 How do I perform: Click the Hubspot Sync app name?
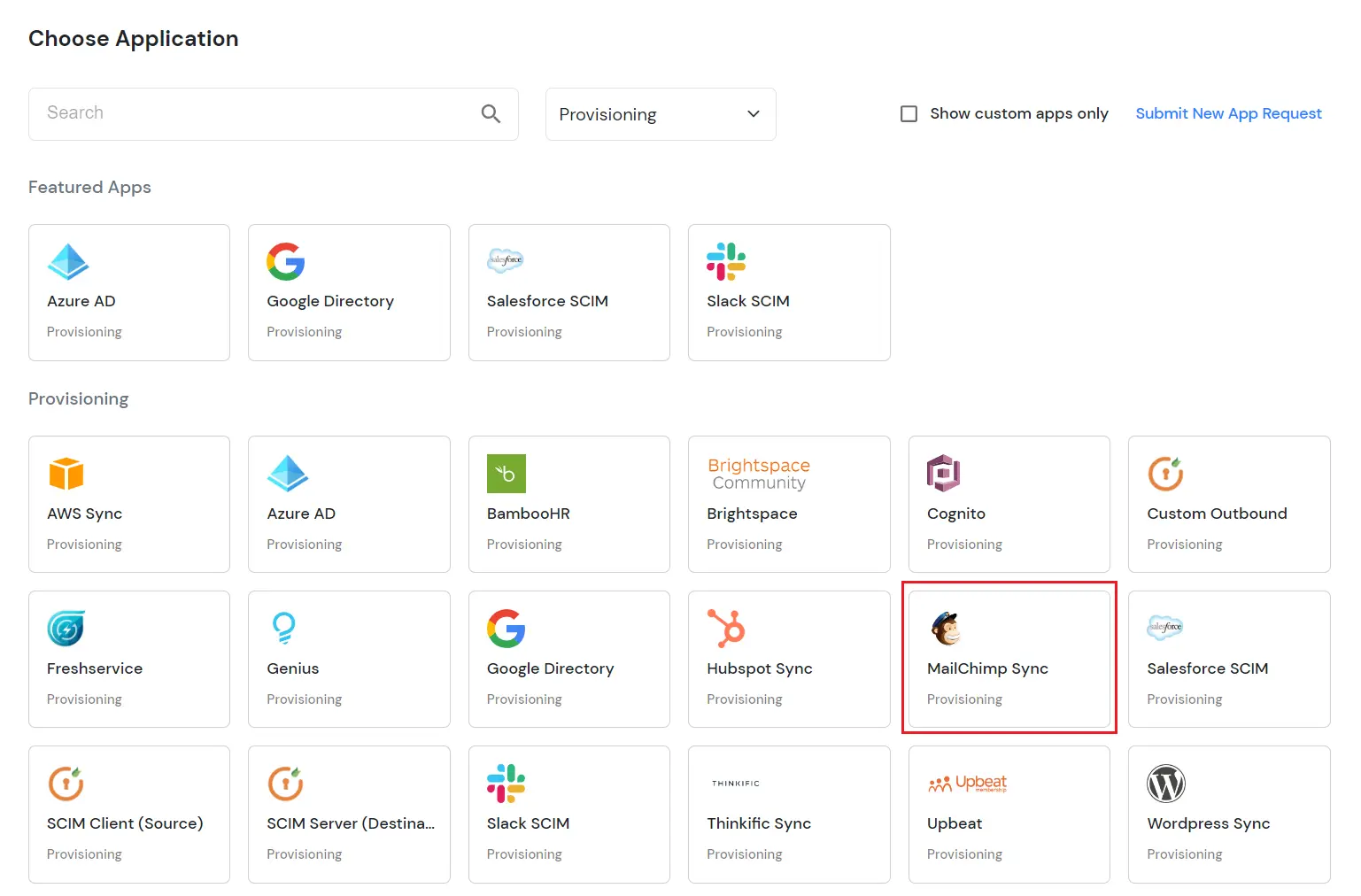pos(760,668)
